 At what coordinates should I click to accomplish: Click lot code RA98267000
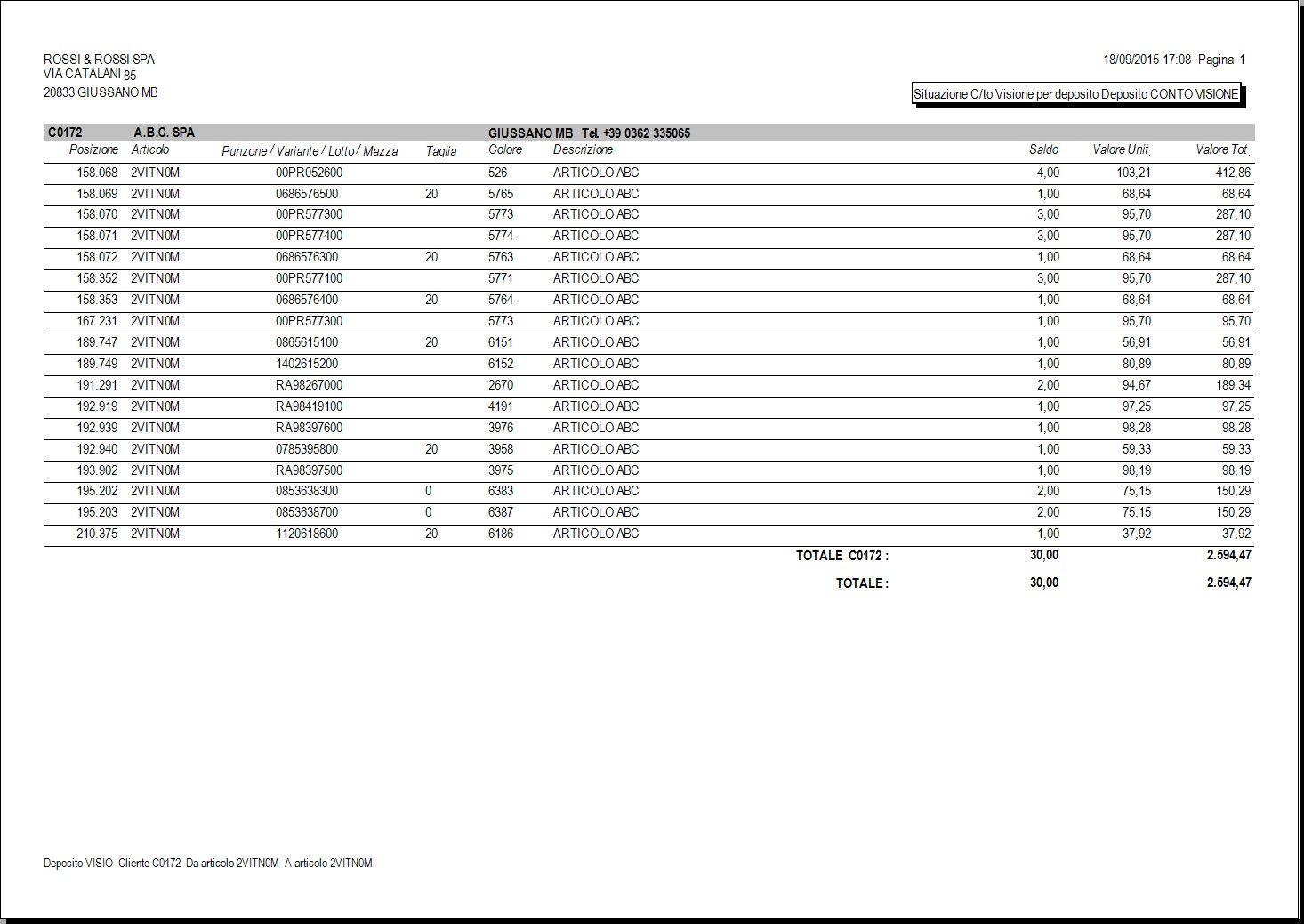tap(309, 385)
